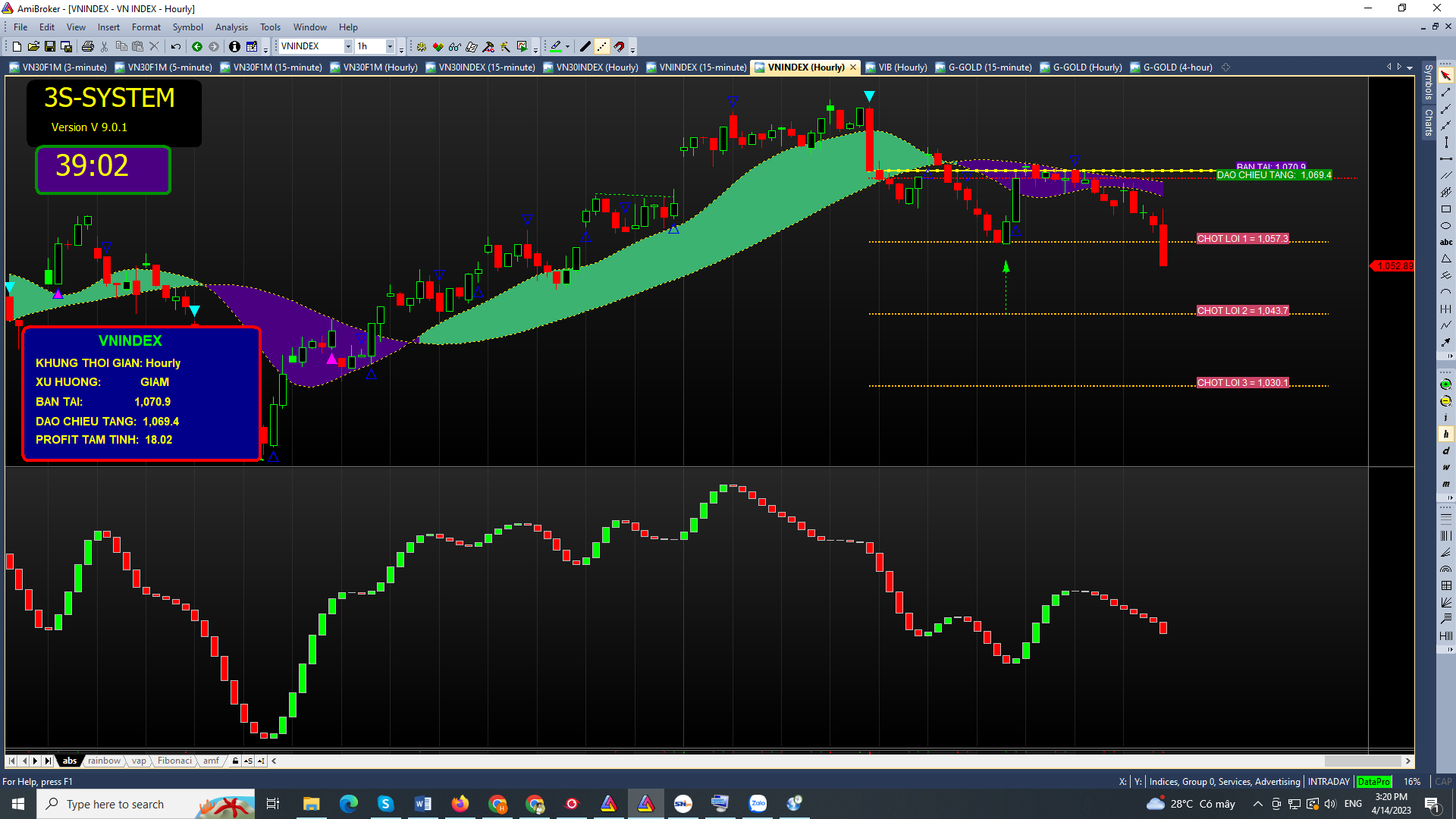Select the Fibonacci sheet tab

(x=174, y=761)
